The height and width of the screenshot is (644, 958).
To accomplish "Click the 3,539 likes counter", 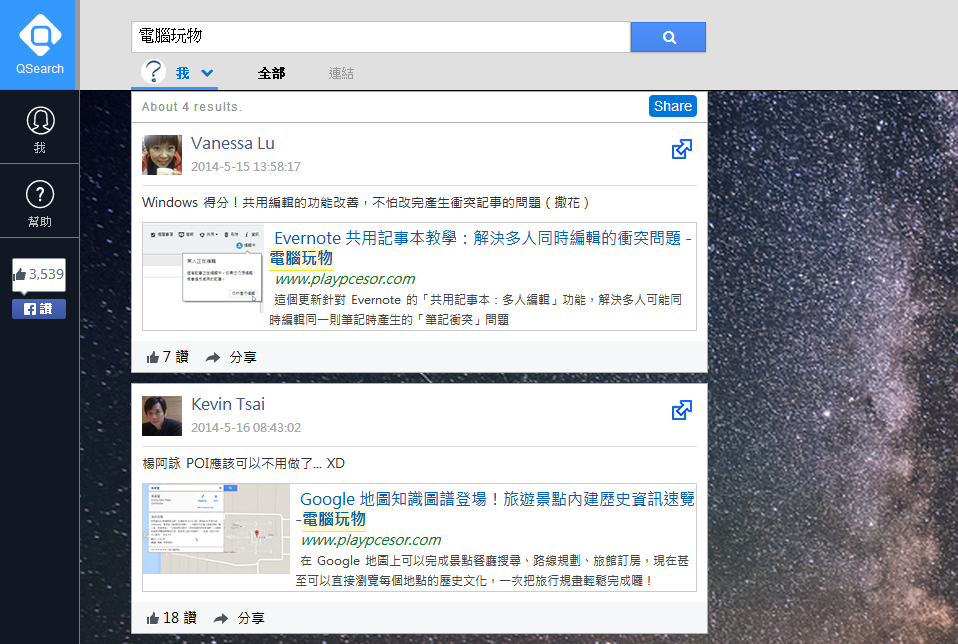I will click(x=39, y=274).
